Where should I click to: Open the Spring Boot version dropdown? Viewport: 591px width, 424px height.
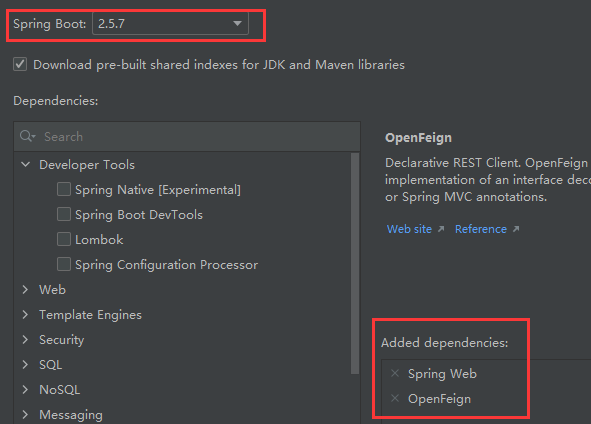tap(170, 23)
